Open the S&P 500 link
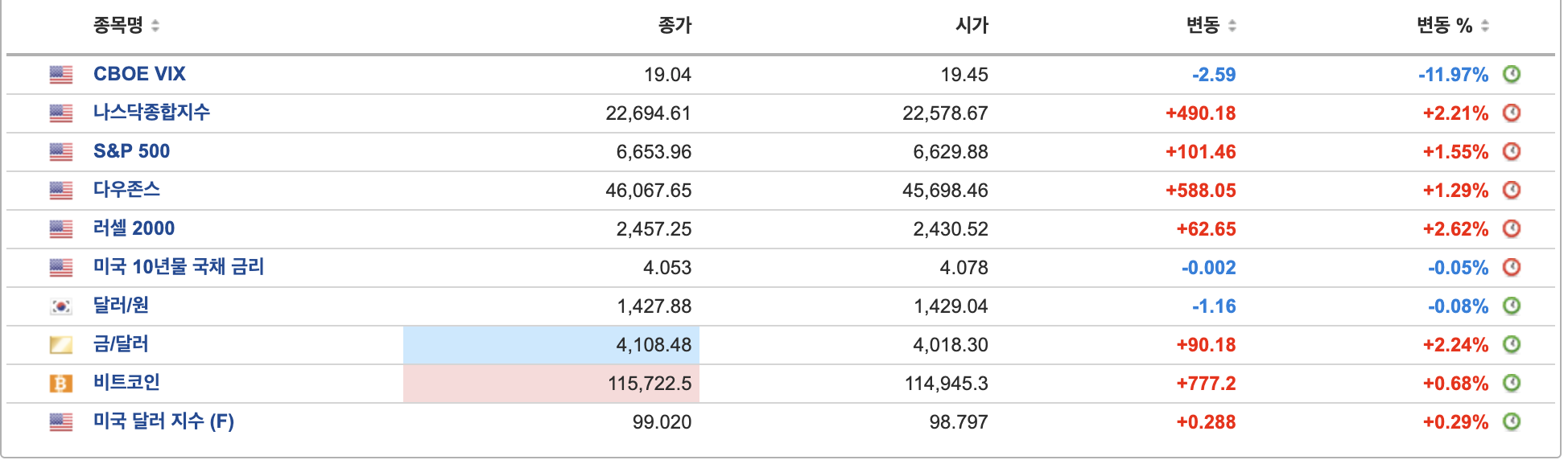The height and width of the screenshot is (460, 1568). pyautogui.click(x=132, y=151)
